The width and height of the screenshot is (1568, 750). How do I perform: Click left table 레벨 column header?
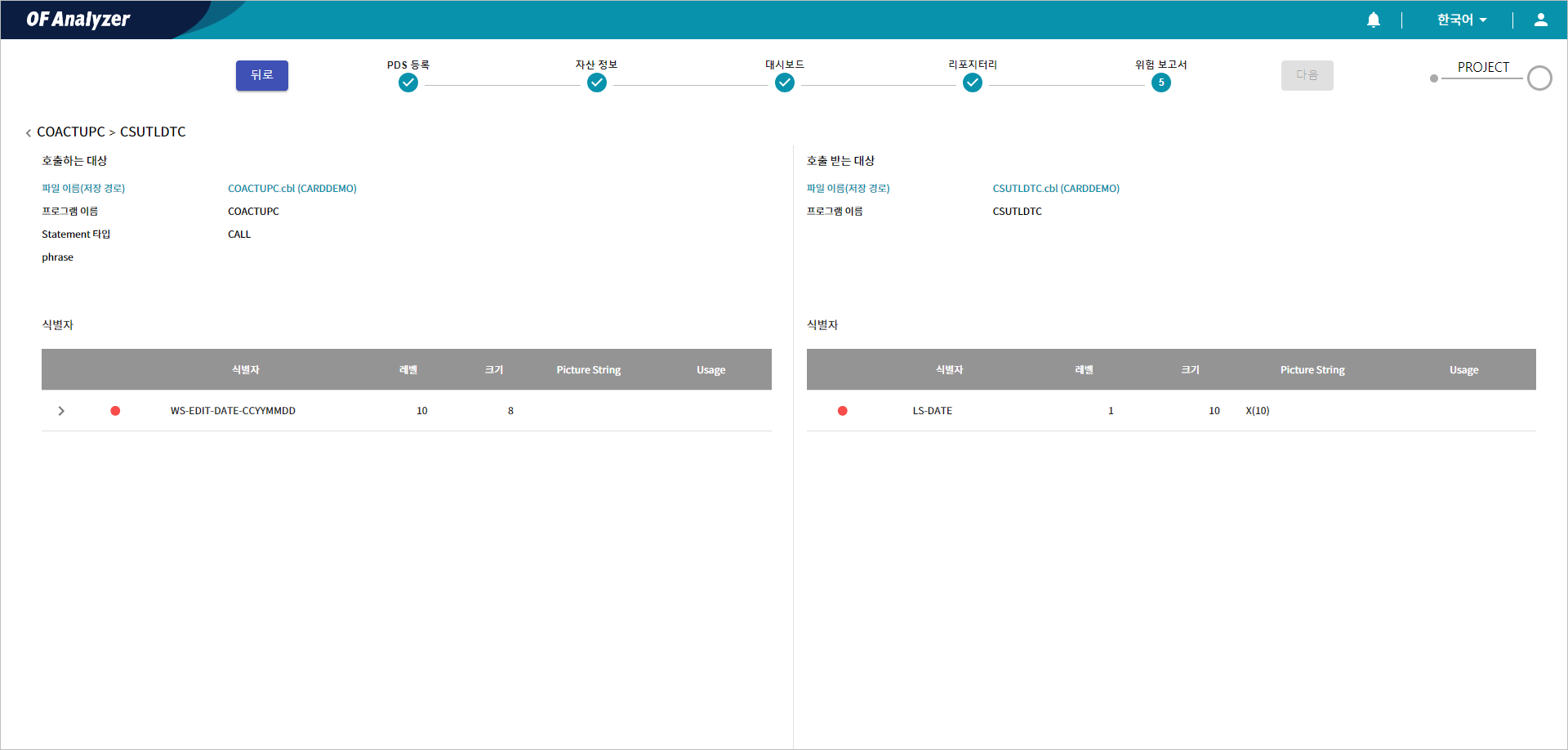coord(408,370)
